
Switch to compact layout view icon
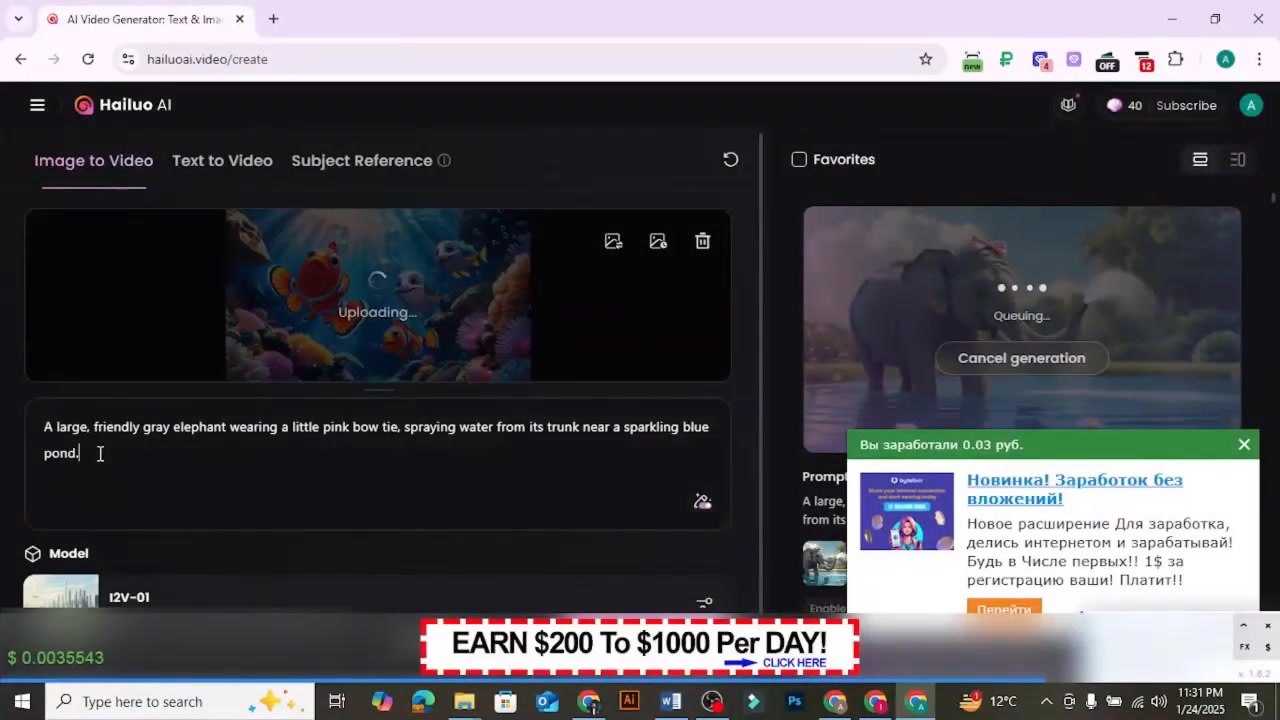click(1238, 160)
